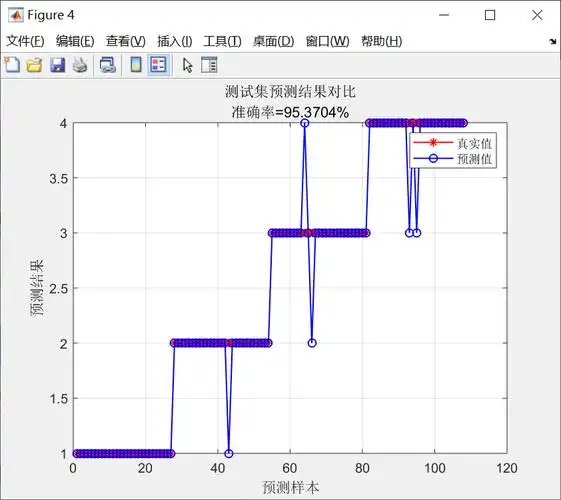Click the Figure 4 title bar text
This screenshot has width=561, height=500.
(x=51, y=15)
